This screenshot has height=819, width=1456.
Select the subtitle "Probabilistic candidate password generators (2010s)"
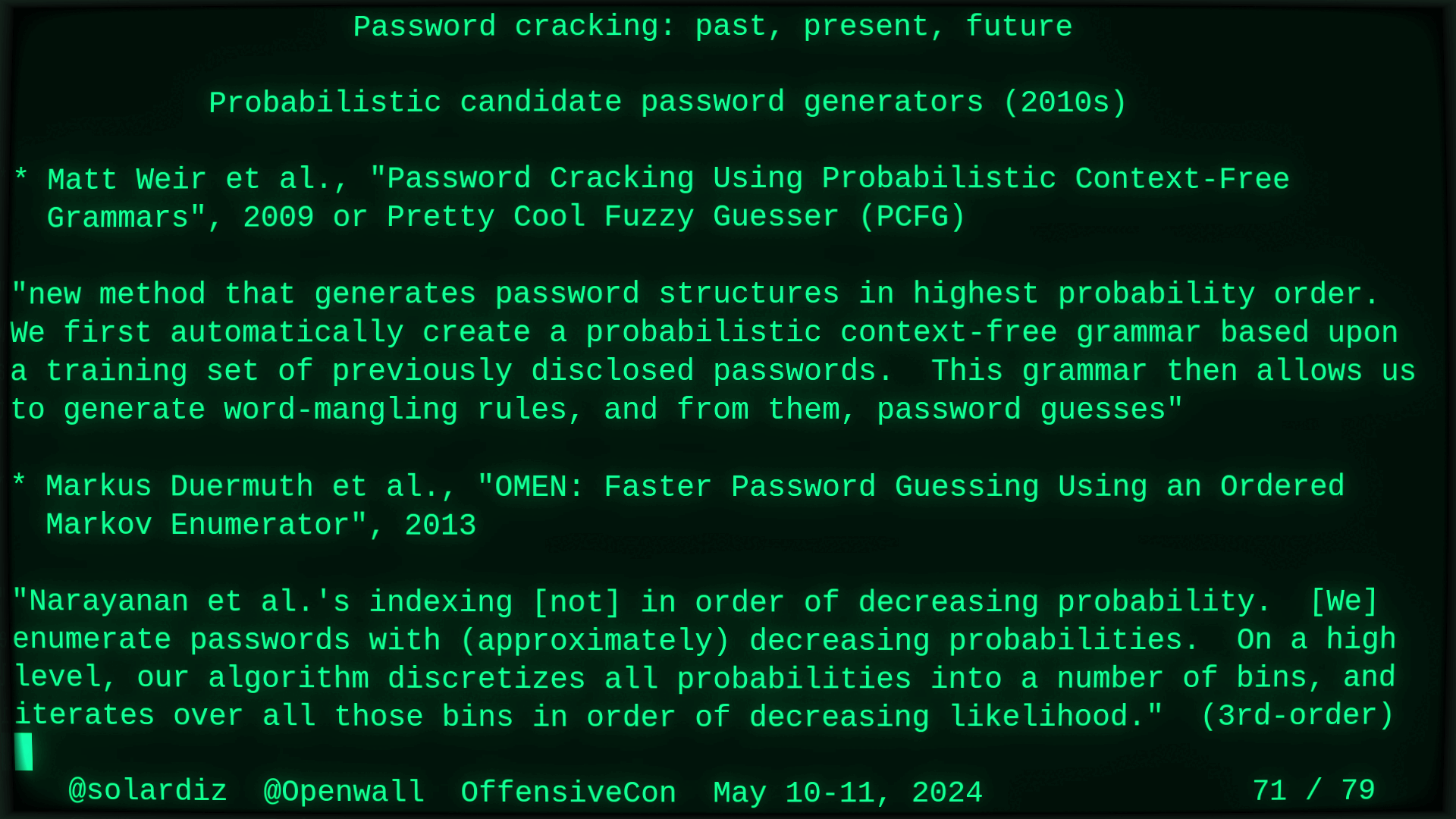coord(667,102)
